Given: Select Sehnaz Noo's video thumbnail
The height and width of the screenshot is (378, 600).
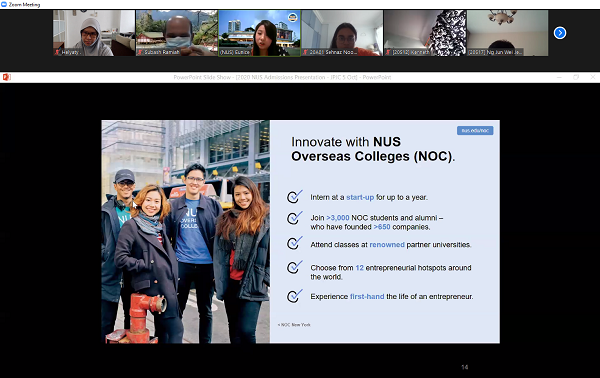Looking at the screenshot, I should point(342,33).
